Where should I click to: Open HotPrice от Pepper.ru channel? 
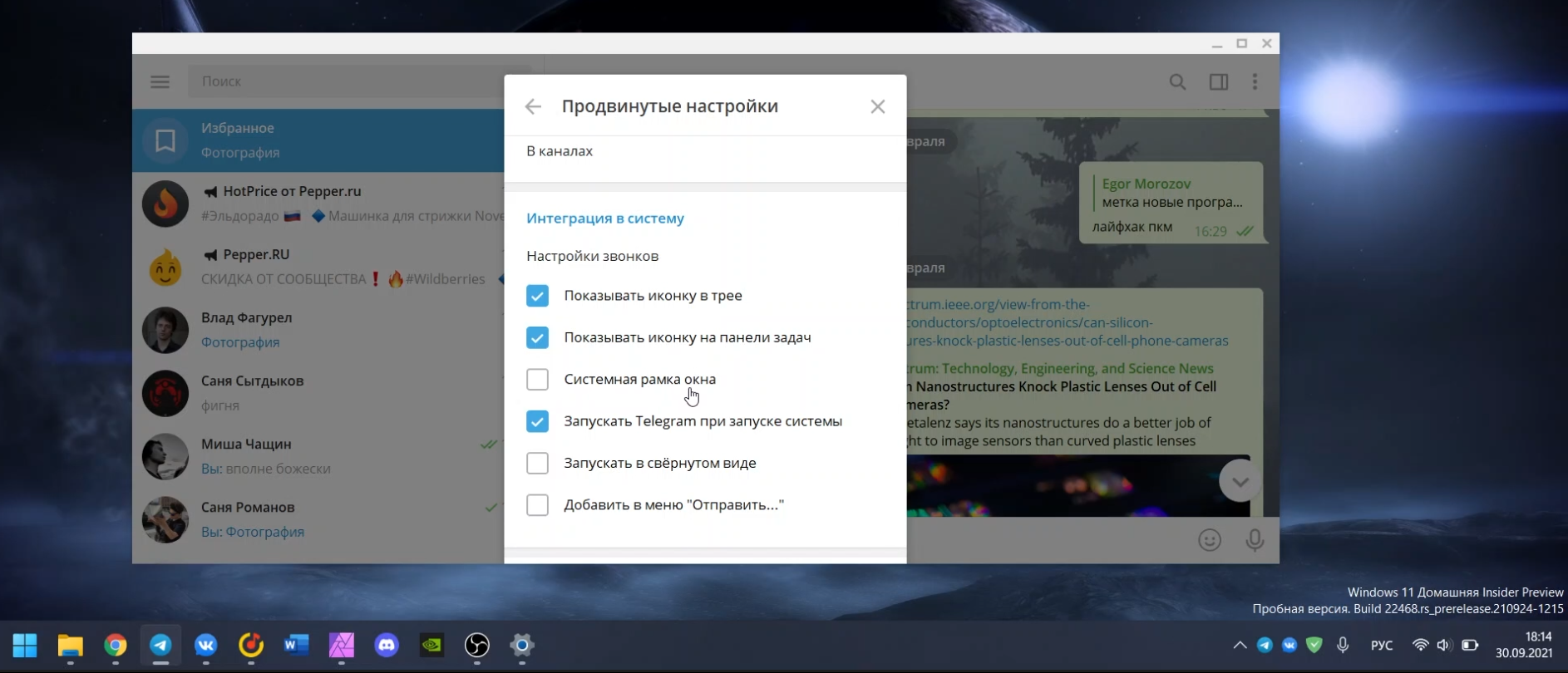click(x=318, y=204)
